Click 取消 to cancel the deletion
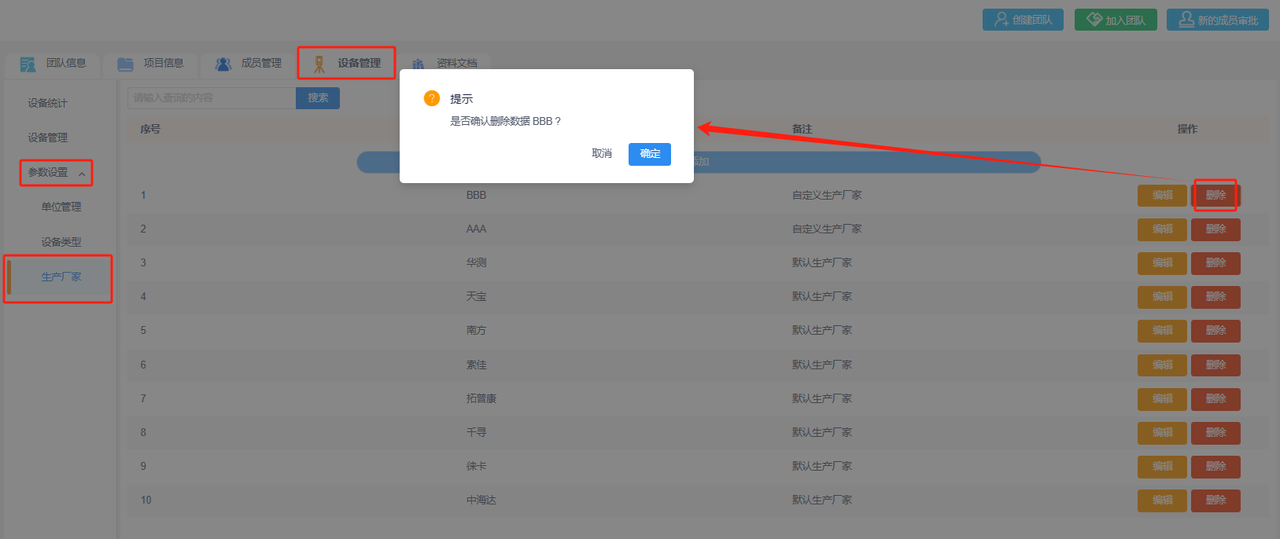The width and height of the screenshot is (1280, 539). pos(601,154)
